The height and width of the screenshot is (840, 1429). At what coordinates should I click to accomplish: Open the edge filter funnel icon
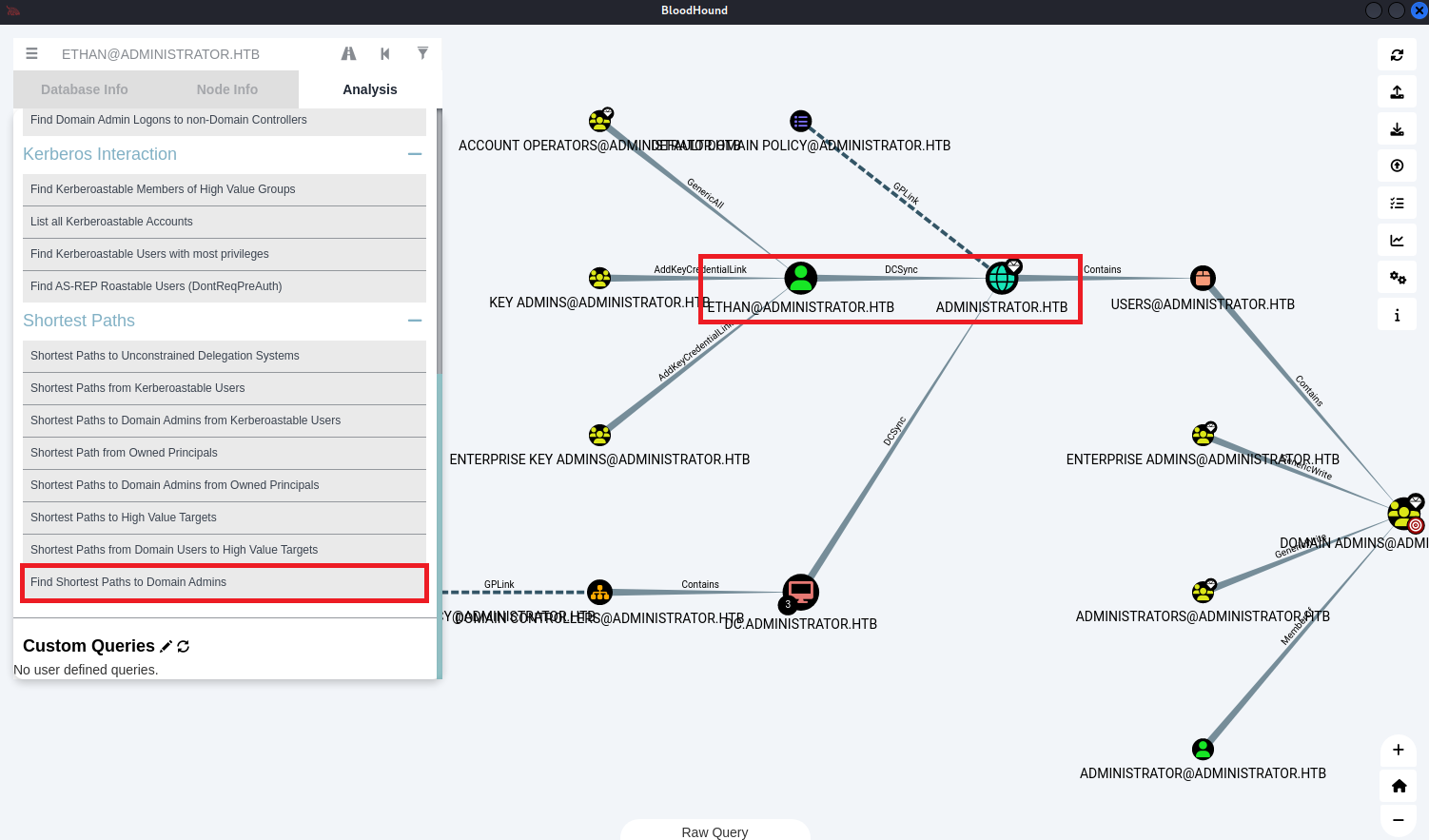click(x=422, y=53)
